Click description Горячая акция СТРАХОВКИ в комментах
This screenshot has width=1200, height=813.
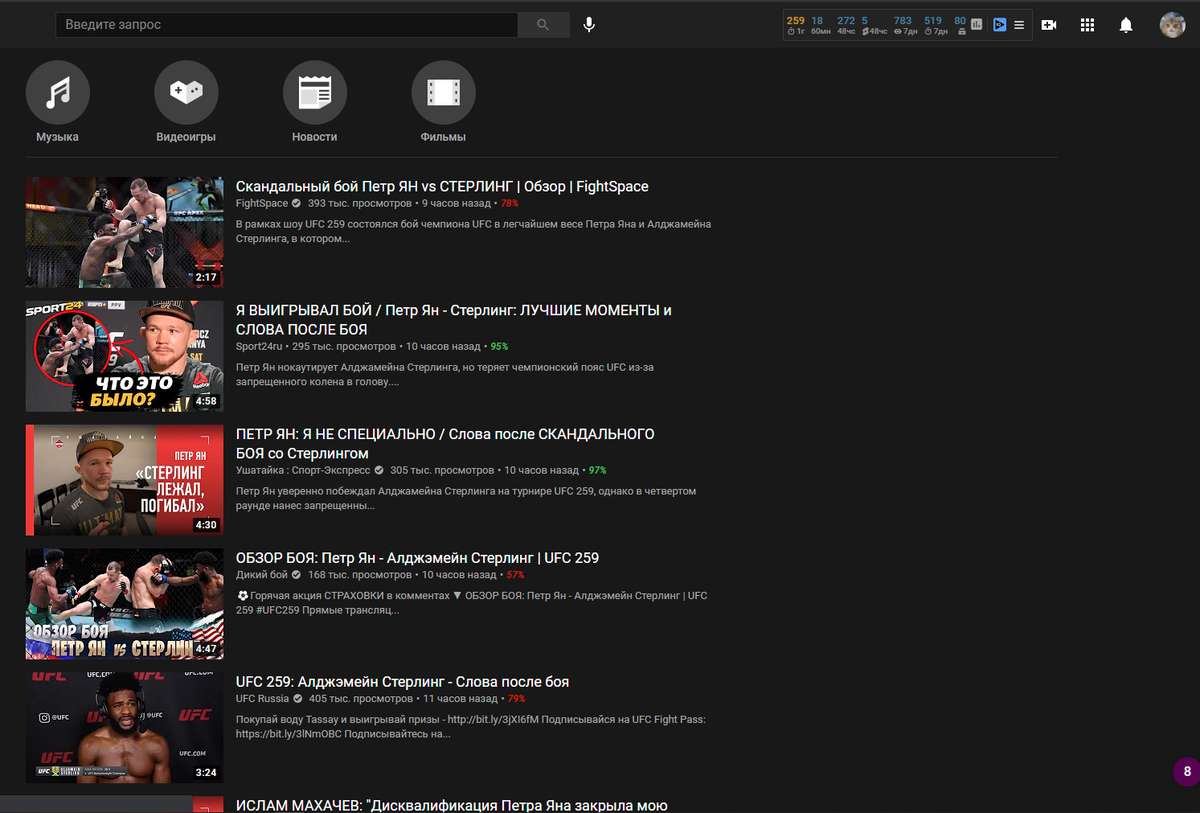pos(472,603)
